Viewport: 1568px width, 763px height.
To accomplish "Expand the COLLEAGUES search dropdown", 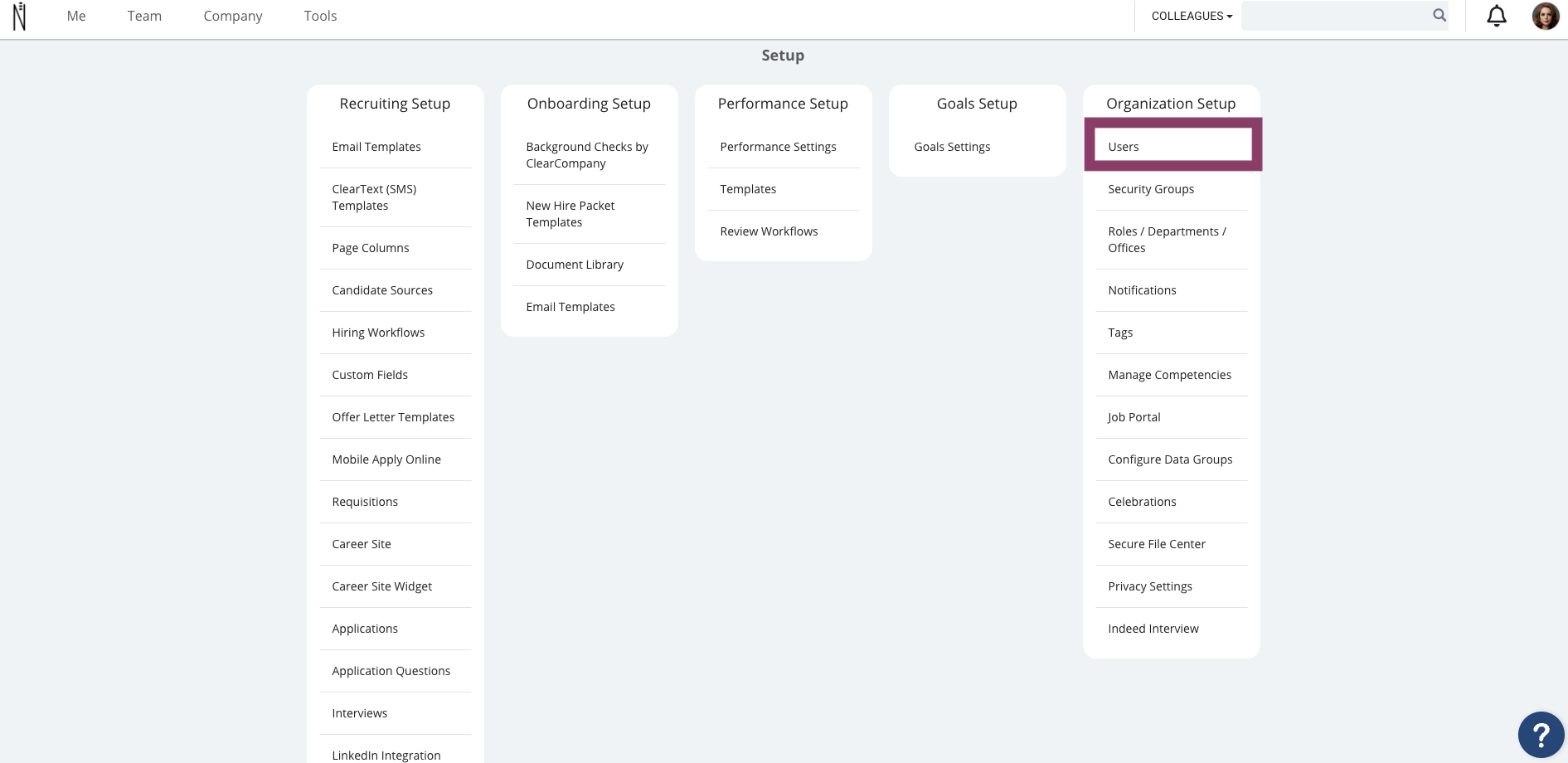I will click(1192, 16).
